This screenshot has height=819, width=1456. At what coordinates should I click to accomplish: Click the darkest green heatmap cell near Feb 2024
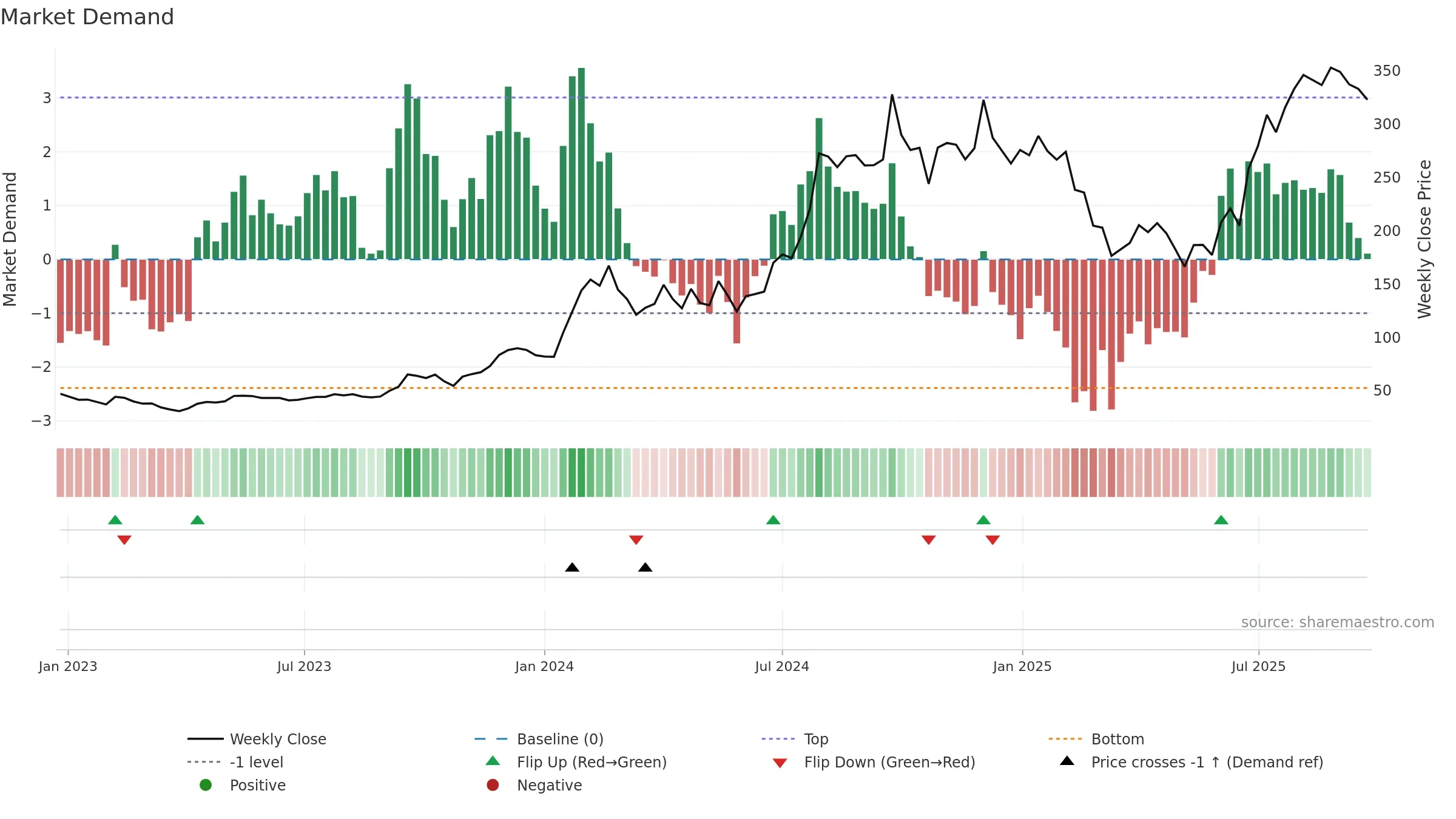point(581,473)
